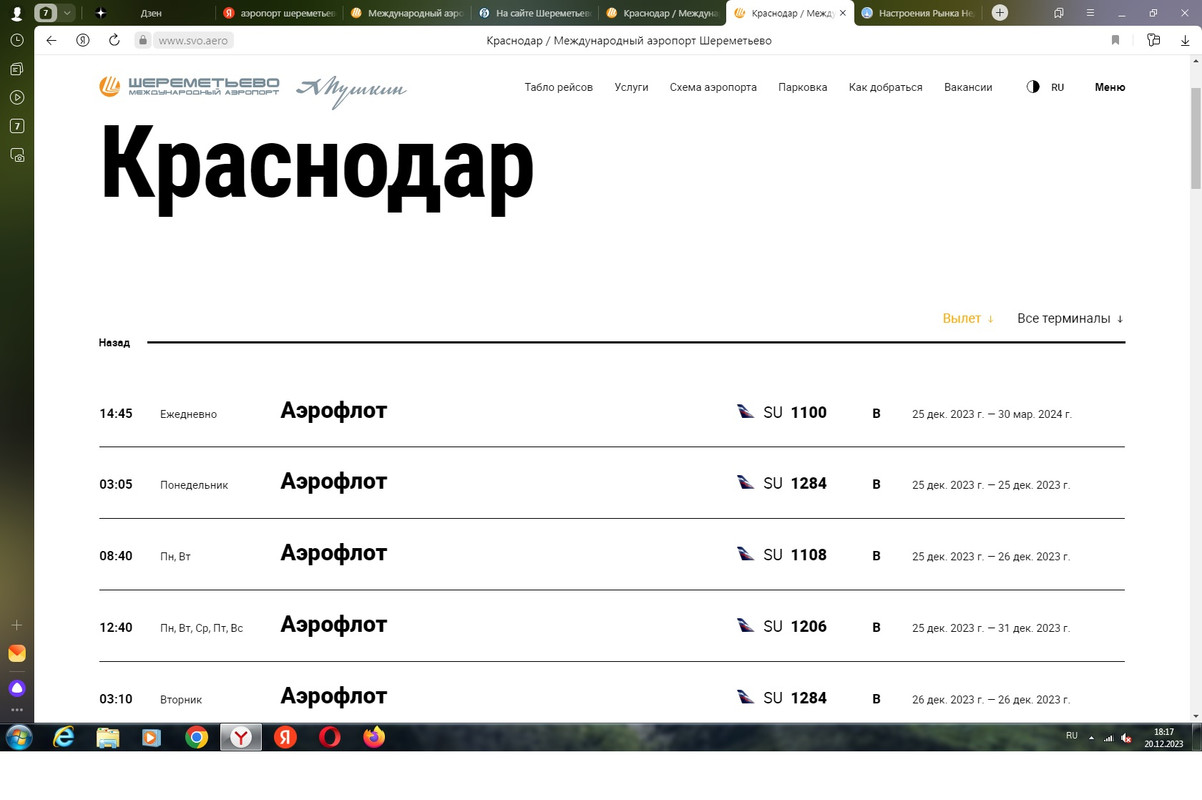This screenshot has height=800, width=1202.
Task: Launch Alice assistant icon in sidebar
Action: pyautogui.click(x=16, y=688)
